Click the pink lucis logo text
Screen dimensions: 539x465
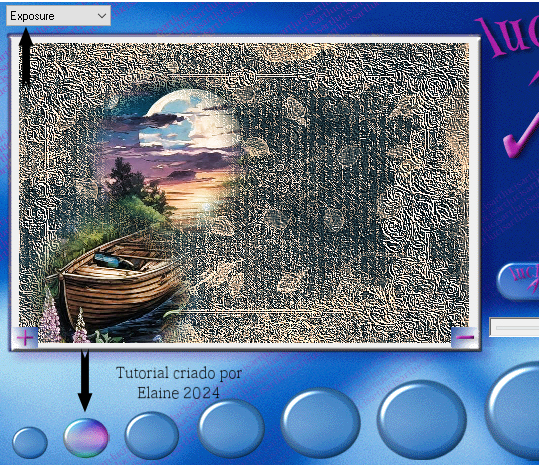(509, 34)
